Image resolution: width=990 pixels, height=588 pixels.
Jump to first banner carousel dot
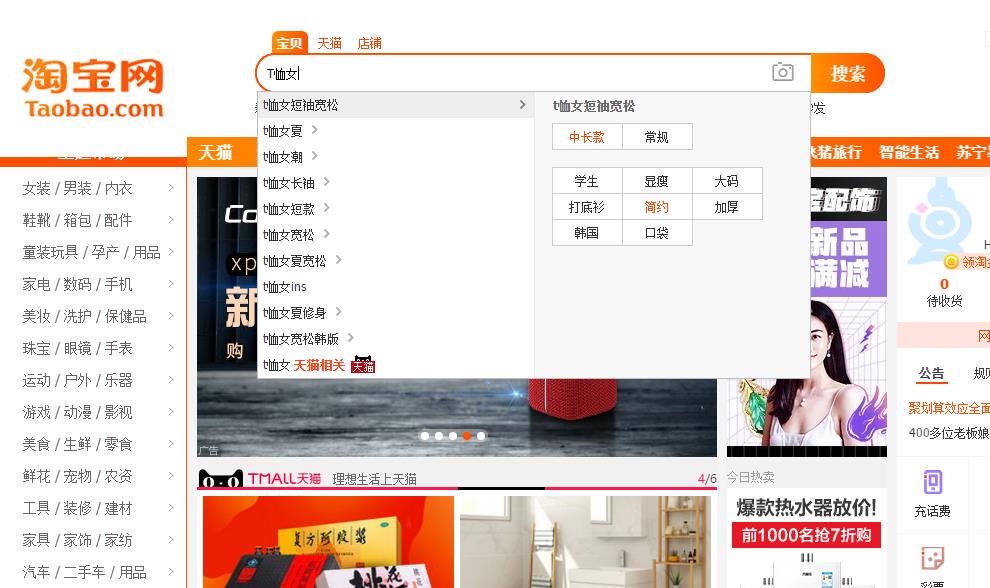tap(425, 436)
